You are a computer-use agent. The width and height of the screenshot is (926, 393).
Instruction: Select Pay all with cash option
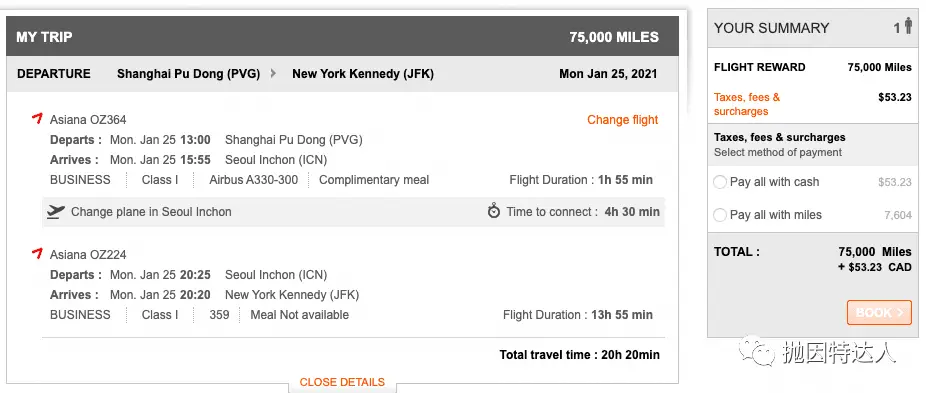719,182
